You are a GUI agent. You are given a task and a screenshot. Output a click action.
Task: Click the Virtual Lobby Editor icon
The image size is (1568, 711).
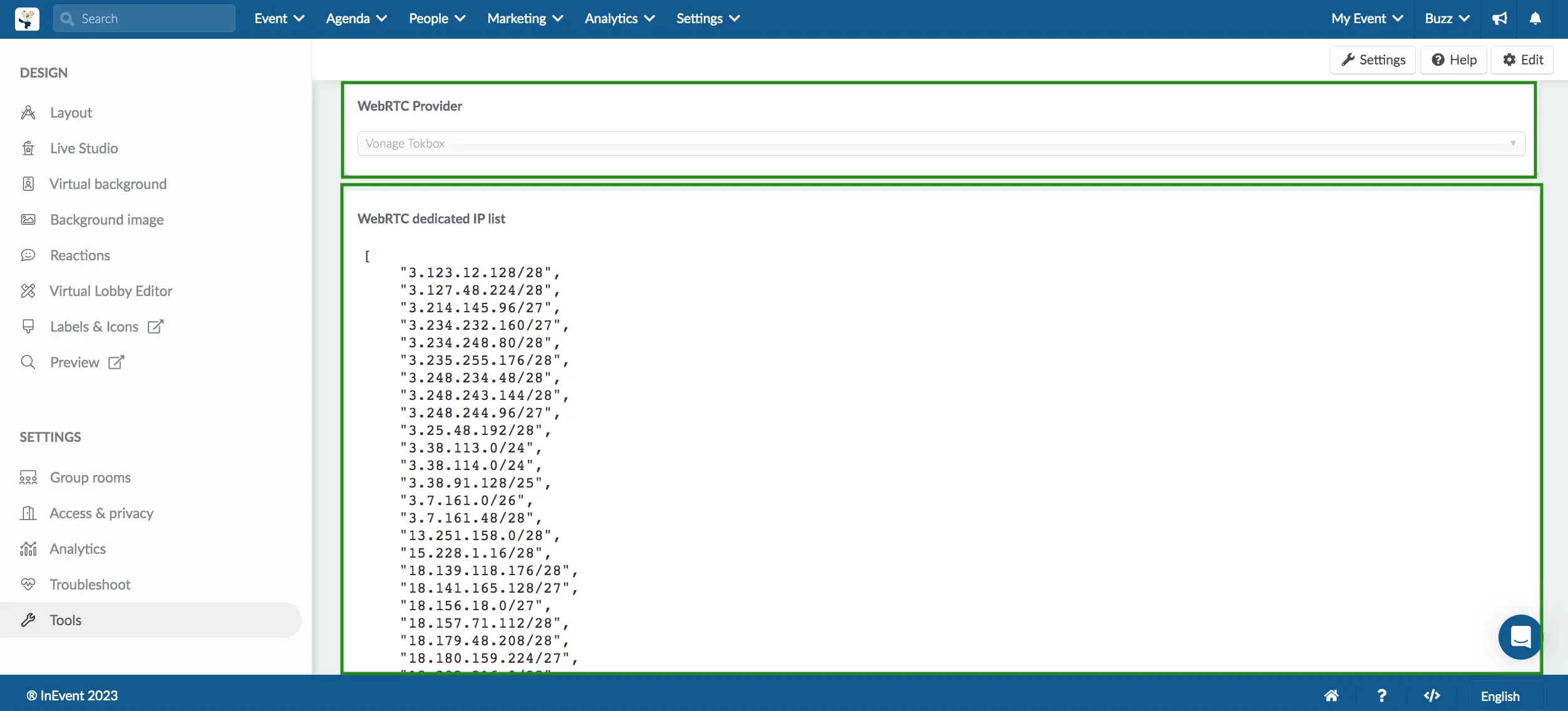coord(28,291)
